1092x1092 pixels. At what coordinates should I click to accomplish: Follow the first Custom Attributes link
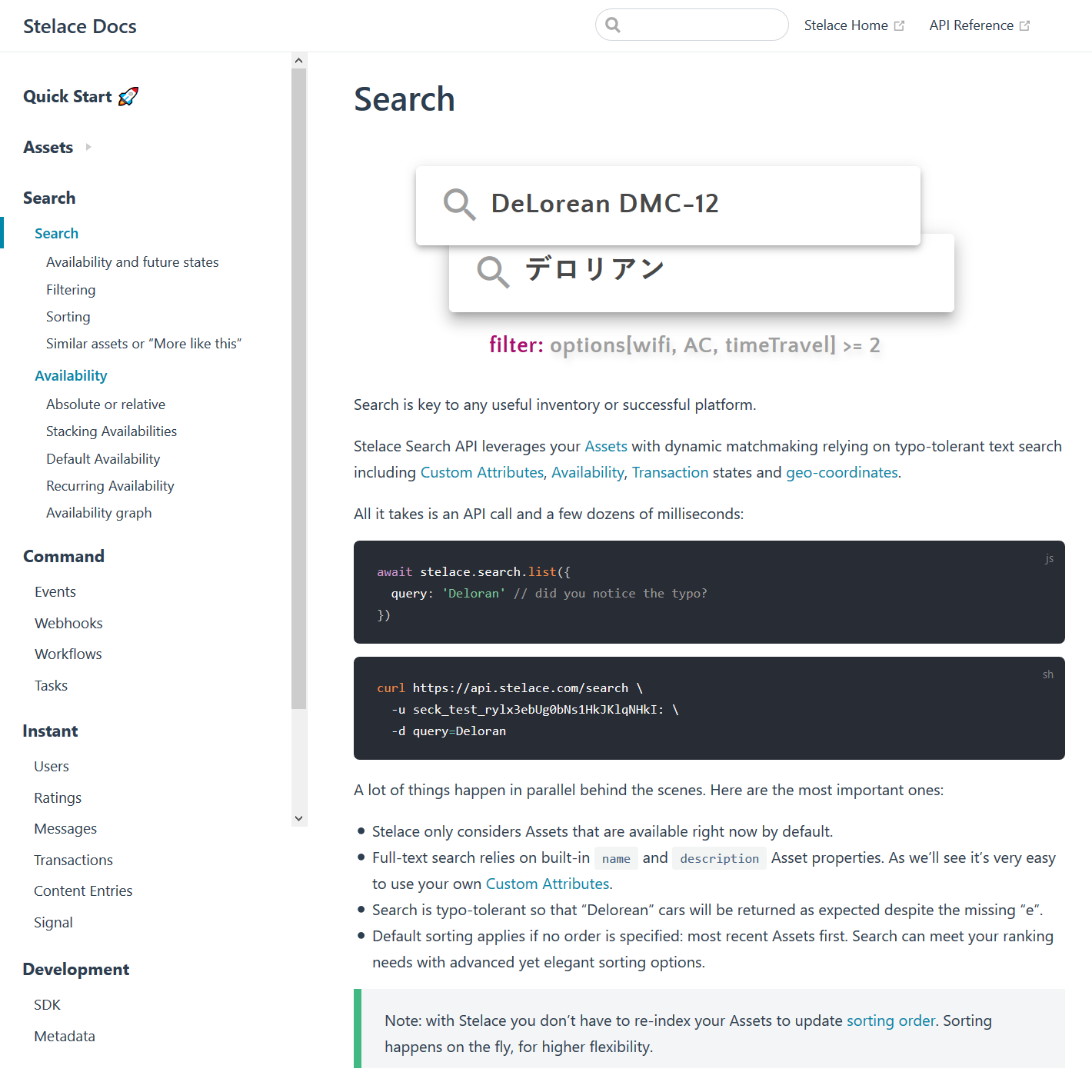pyautogui.click(x=482, y=472)
